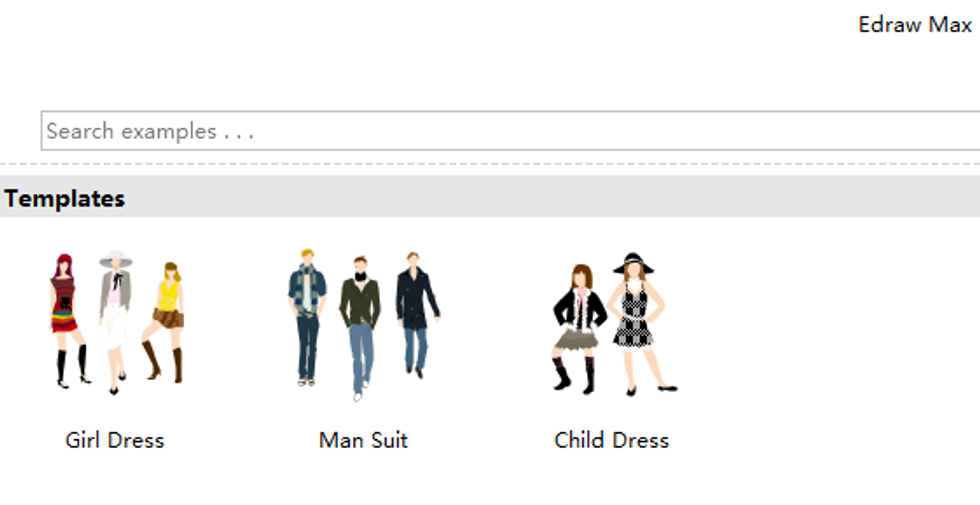The height and width of the screenshot is (505, 980).
Task: Select the blond man wearing a scarf
Action: 307,318
